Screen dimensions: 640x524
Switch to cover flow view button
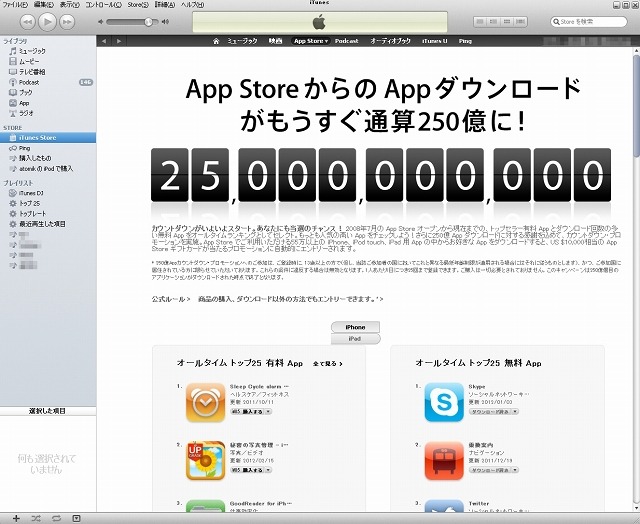(x=520, y=22)
